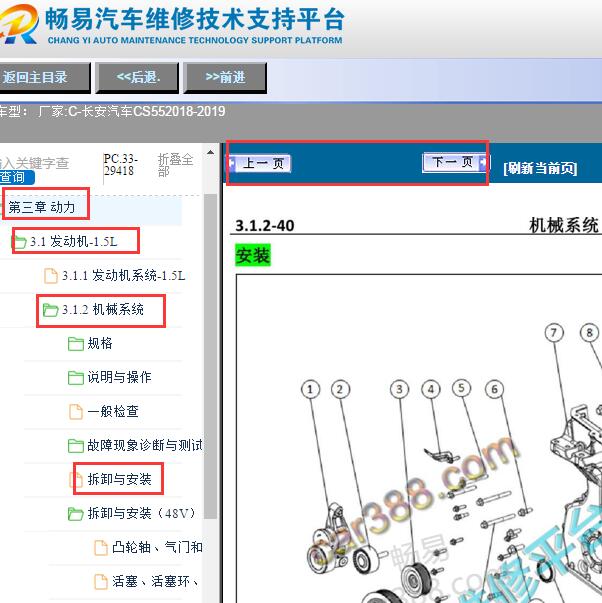
Task: Select 凸轮轴、气门 tree entry text
Action: [x=157, y=547]
